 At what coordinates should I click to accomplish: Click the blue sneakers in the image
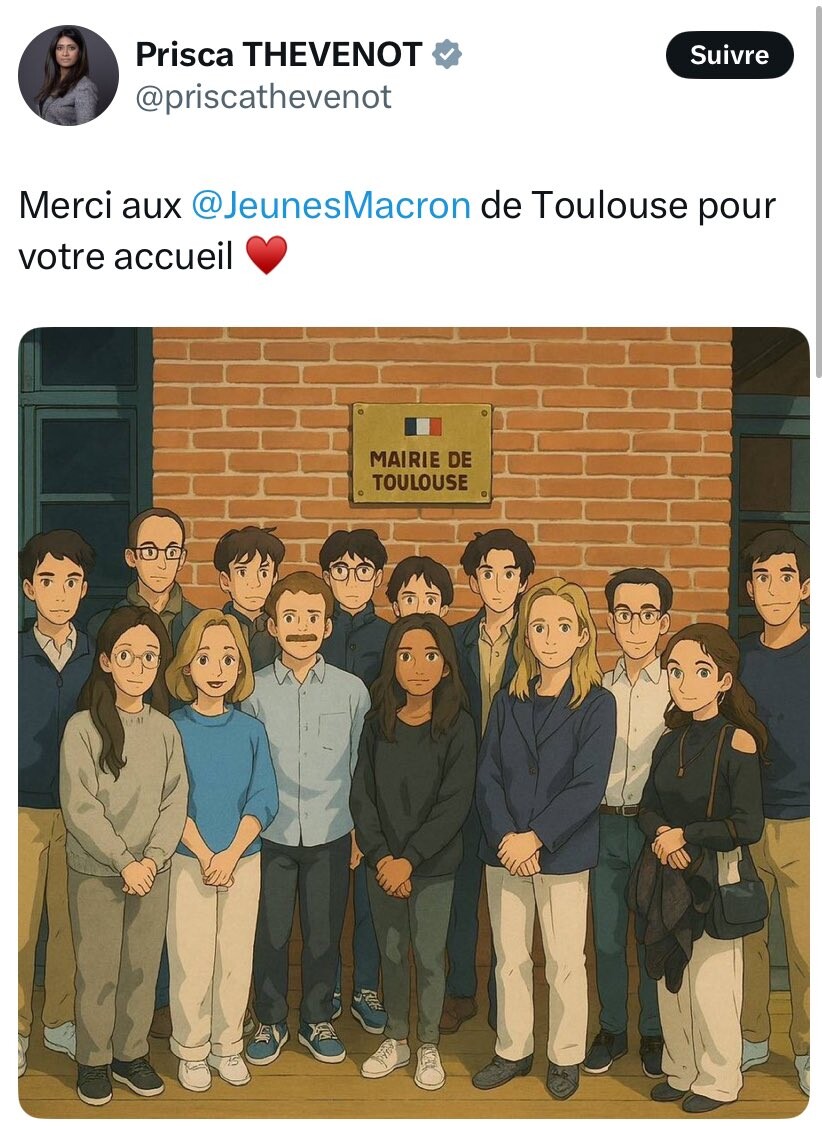[296, 1042]
